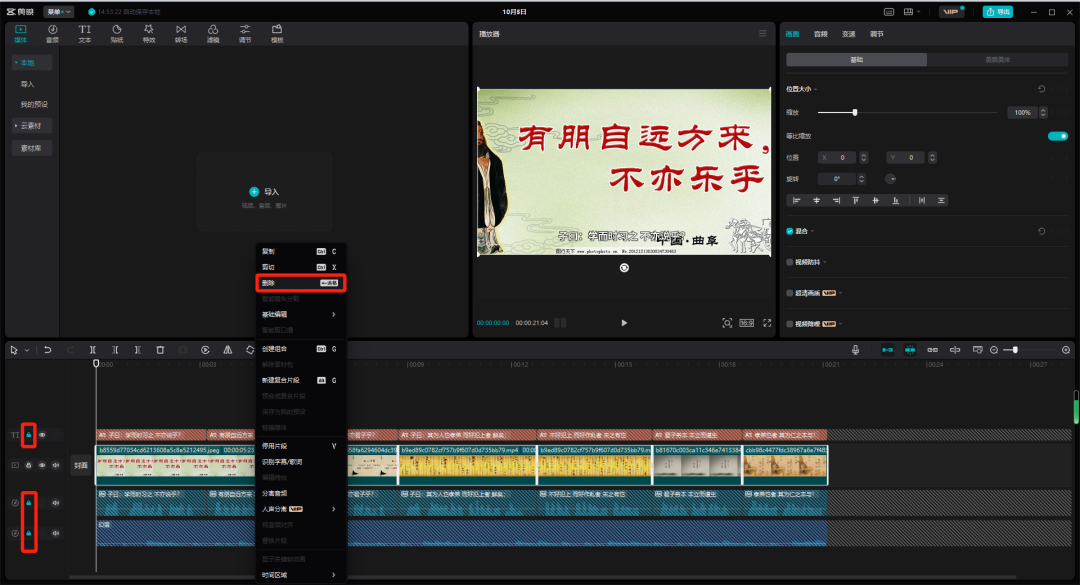
Task: Open the 模板 templates panel
Action: [x=277, y=33]
